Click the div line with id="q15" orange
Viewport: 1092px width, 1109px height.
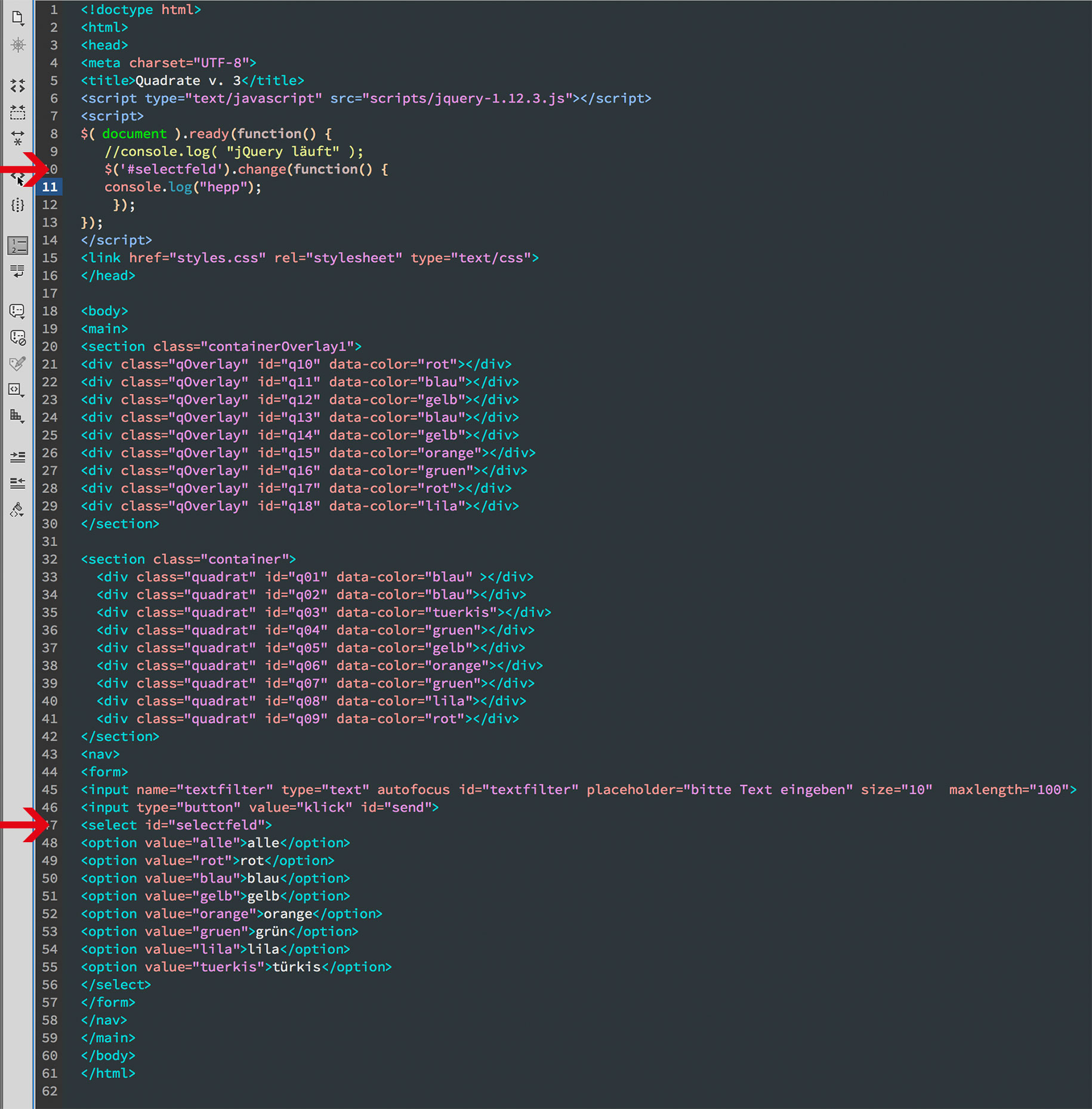click(x=308, y=453)
